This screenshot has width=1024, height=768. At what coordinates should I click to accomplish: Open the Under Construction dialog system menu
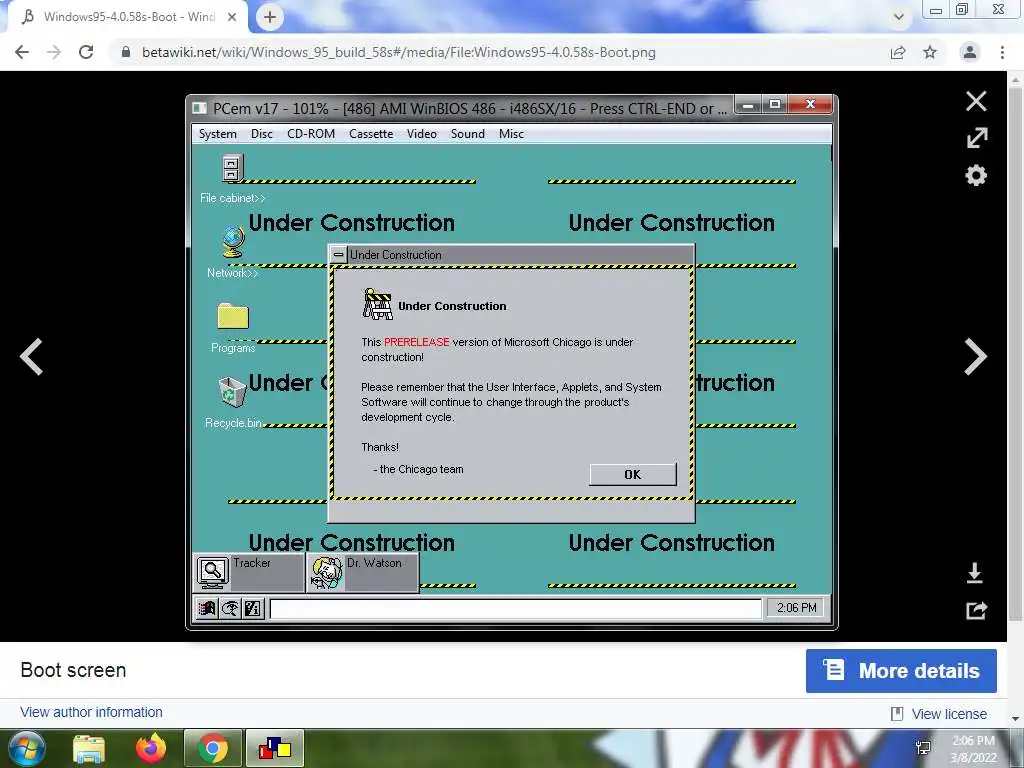(x=338, y=255)
